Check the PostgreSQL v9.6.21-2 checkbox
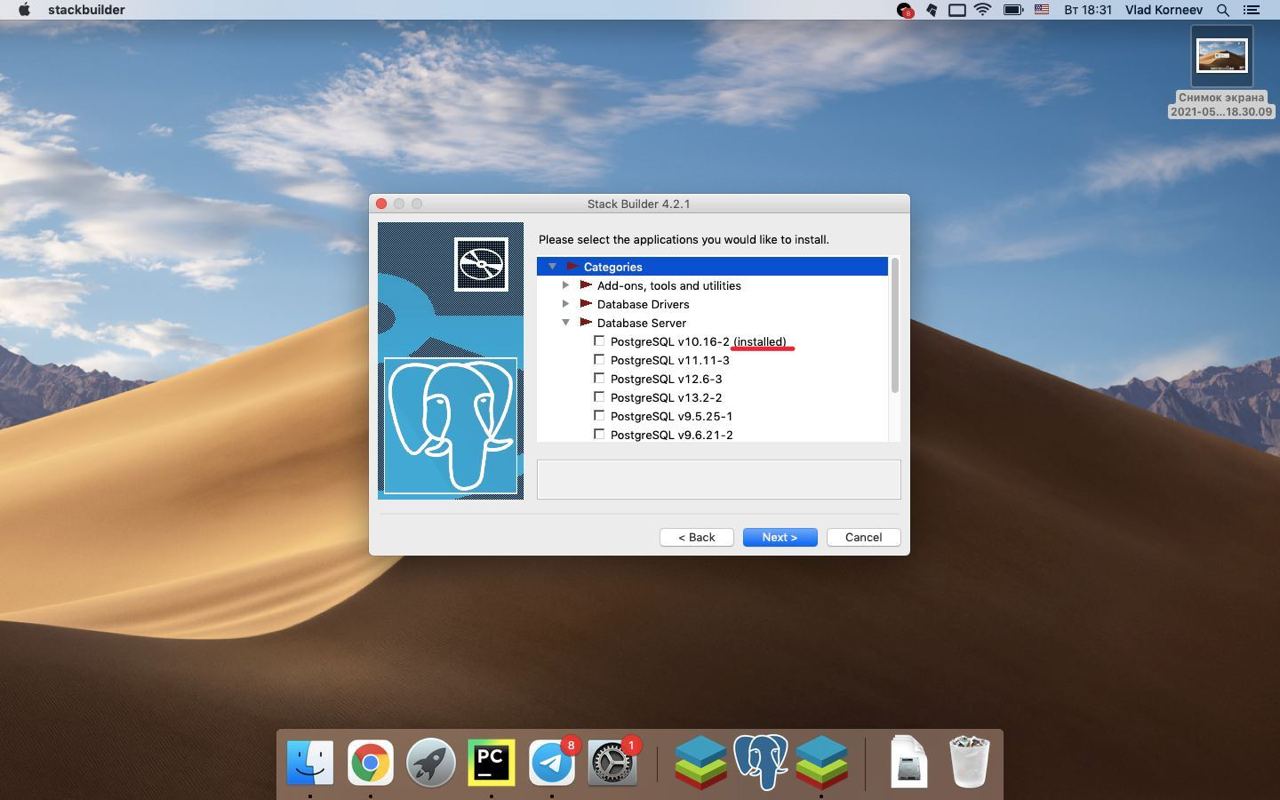 click(x=599, y=435)
